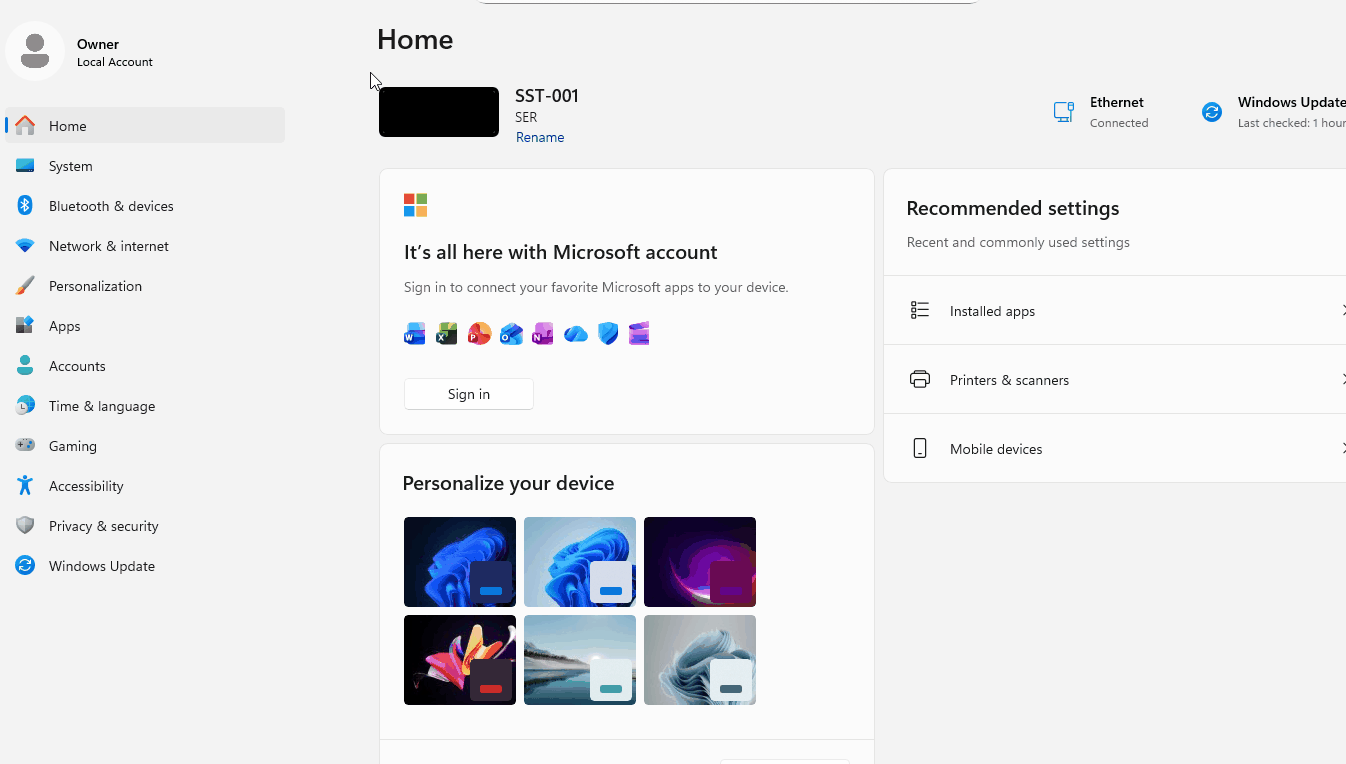This screenshot has width=1346, height=764.
Task: Go to Accounts in the sidebar
Action: (77, 366)
